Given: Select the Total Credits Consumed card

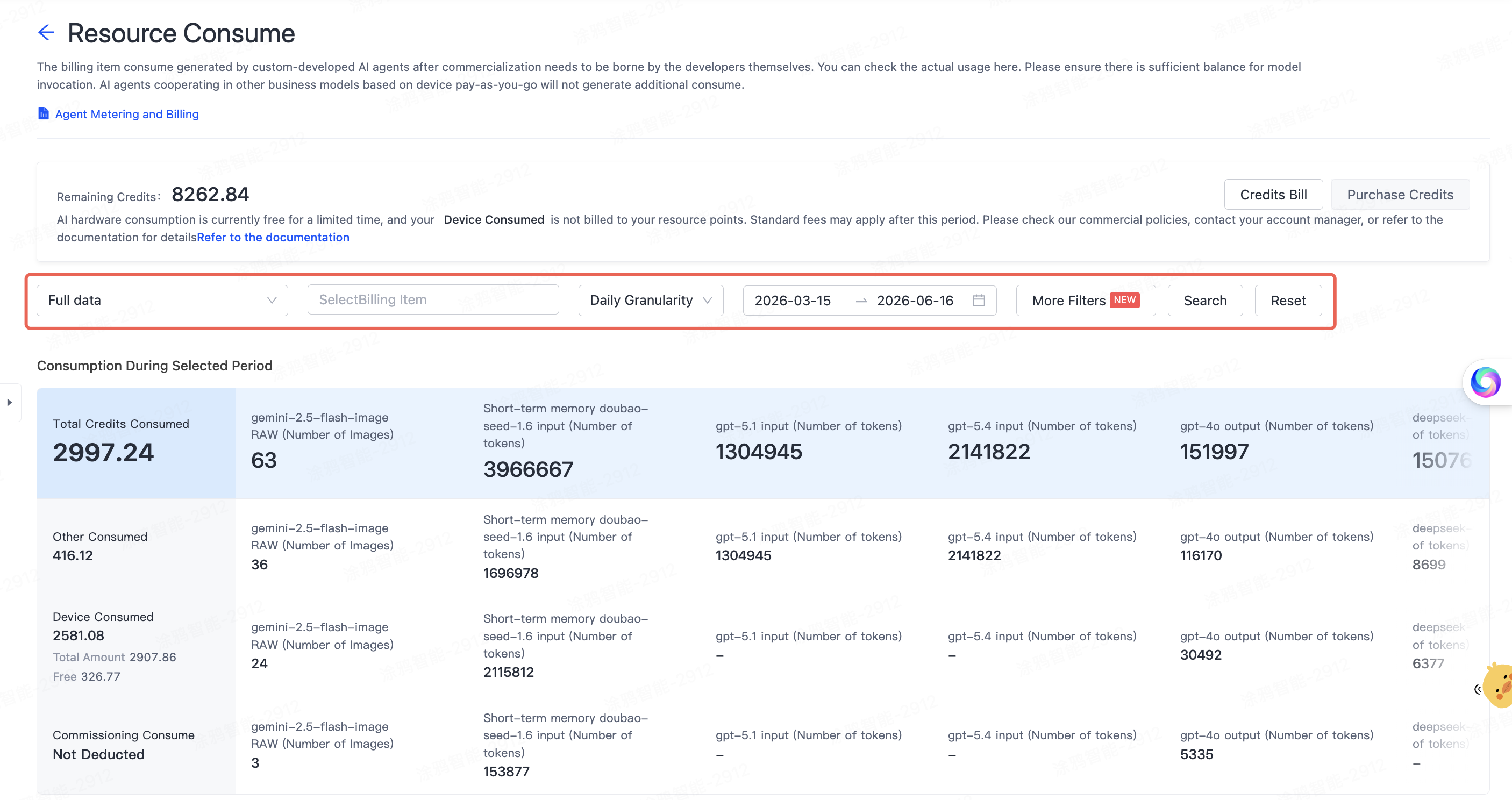Looking at the screenshot, I should 136,443.
